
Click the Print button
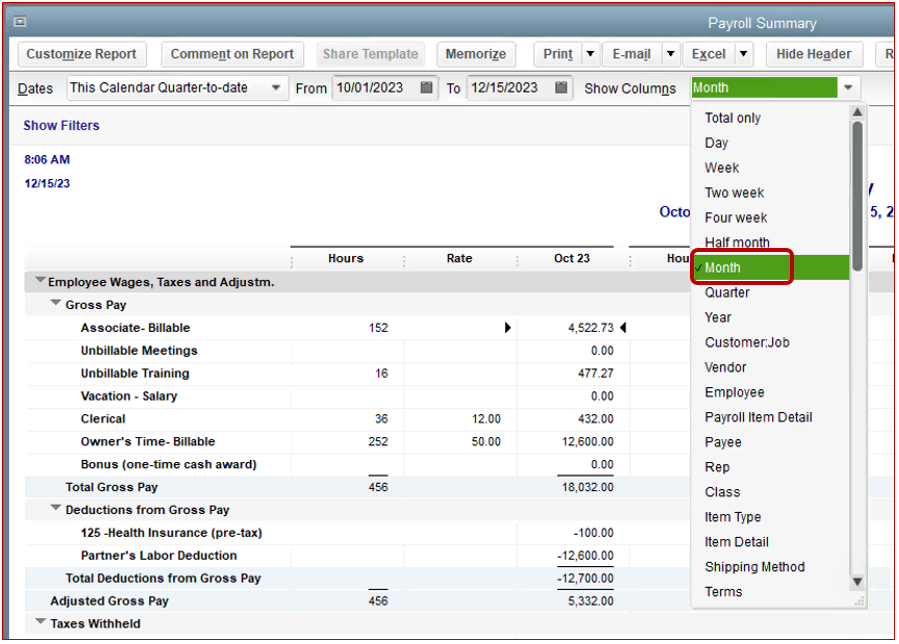point(558,54)
